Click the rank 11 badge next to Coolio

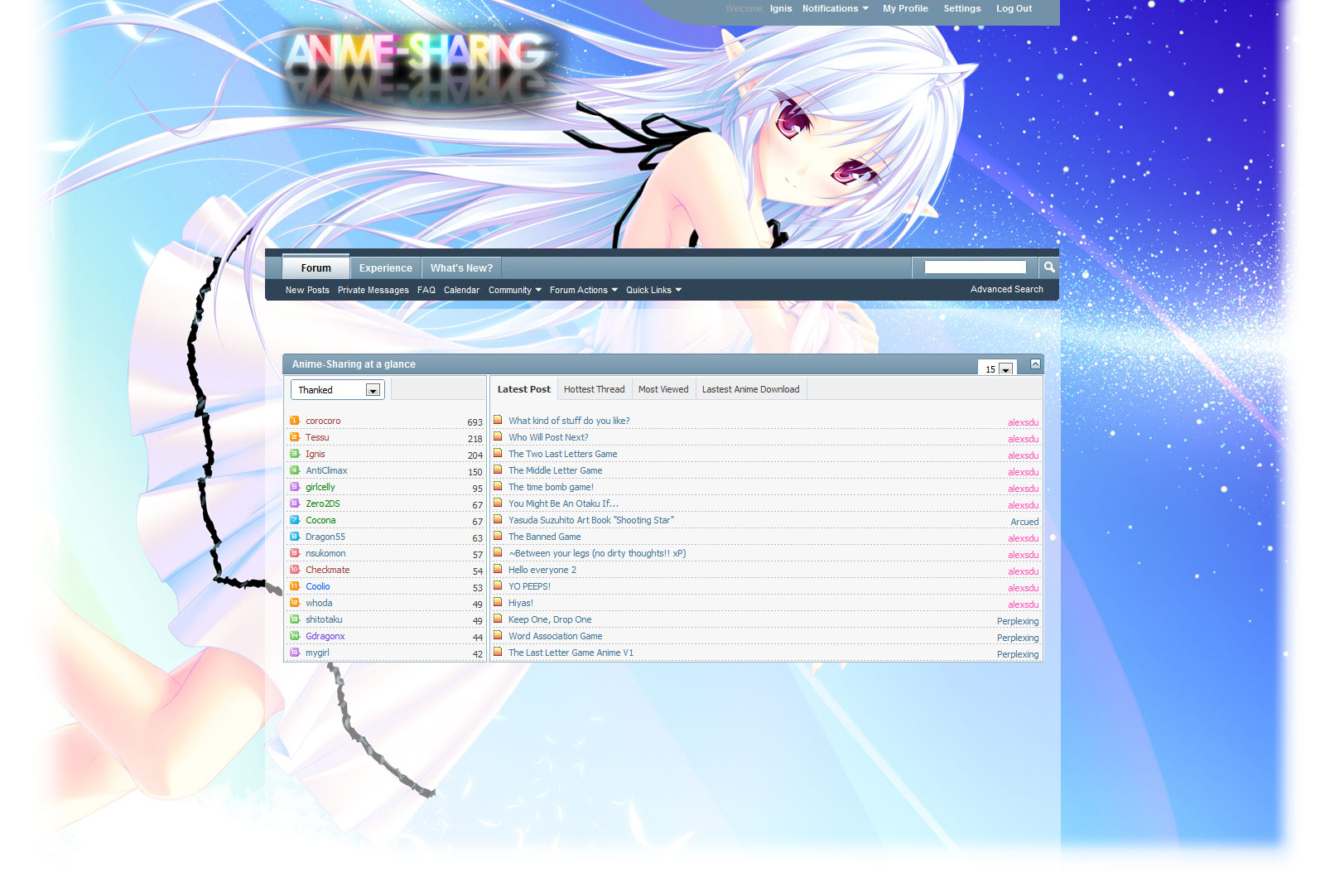pyautogui.click(x=294, y=586)
